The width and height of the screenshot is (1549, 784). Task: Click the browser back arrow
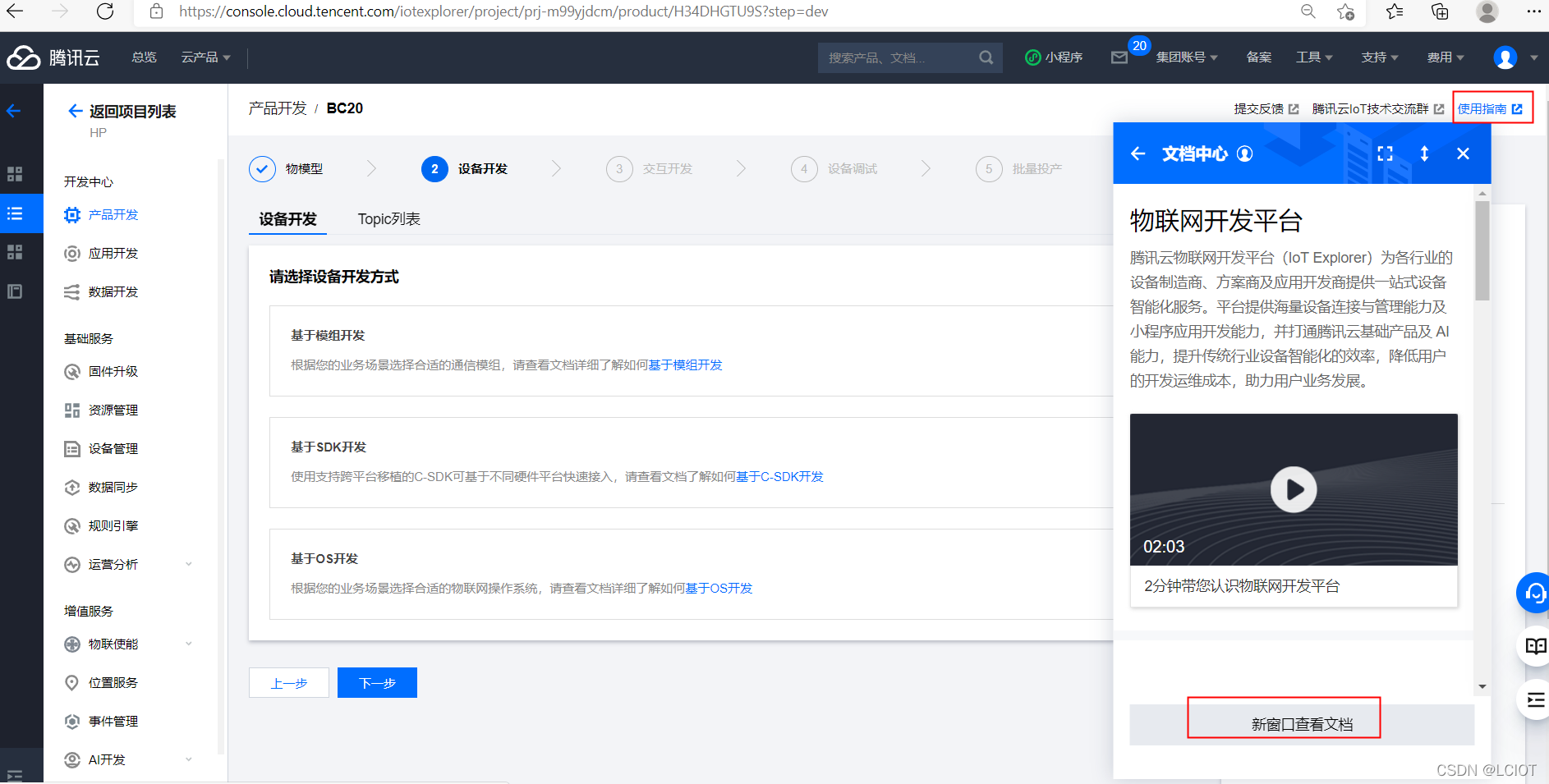[16, 11]
